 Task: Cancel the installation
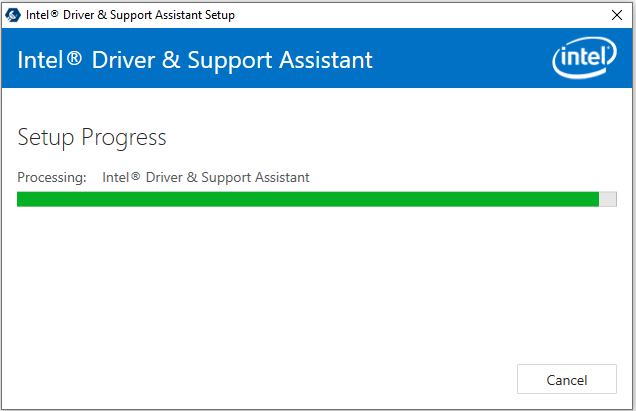click(x=567, y=379)
